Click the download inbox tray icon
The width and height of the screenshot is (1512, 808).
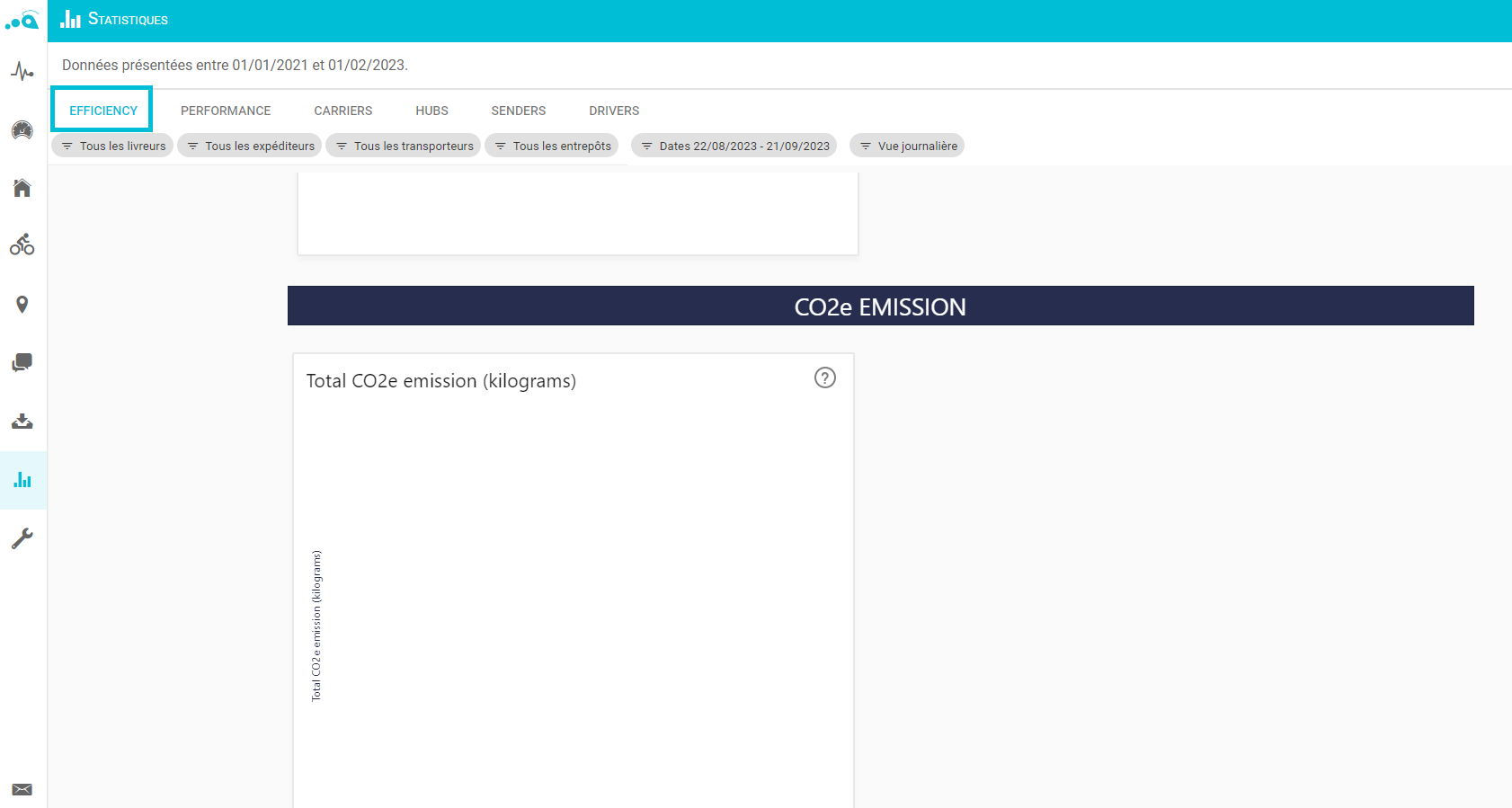pyautogui.click(x=22, y=421)
